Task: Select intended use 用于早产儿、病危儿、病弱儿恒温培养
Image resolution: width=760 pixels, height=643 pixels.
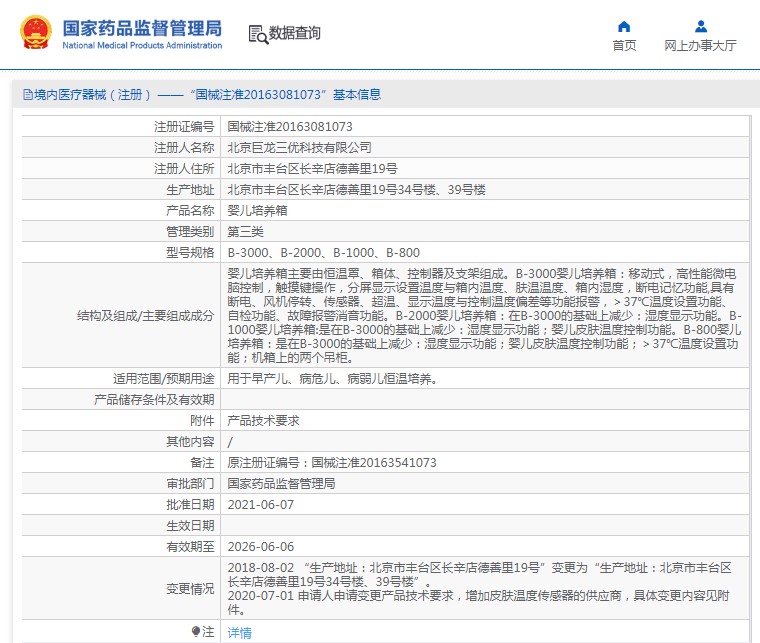Action: click(x=332, y=378)
